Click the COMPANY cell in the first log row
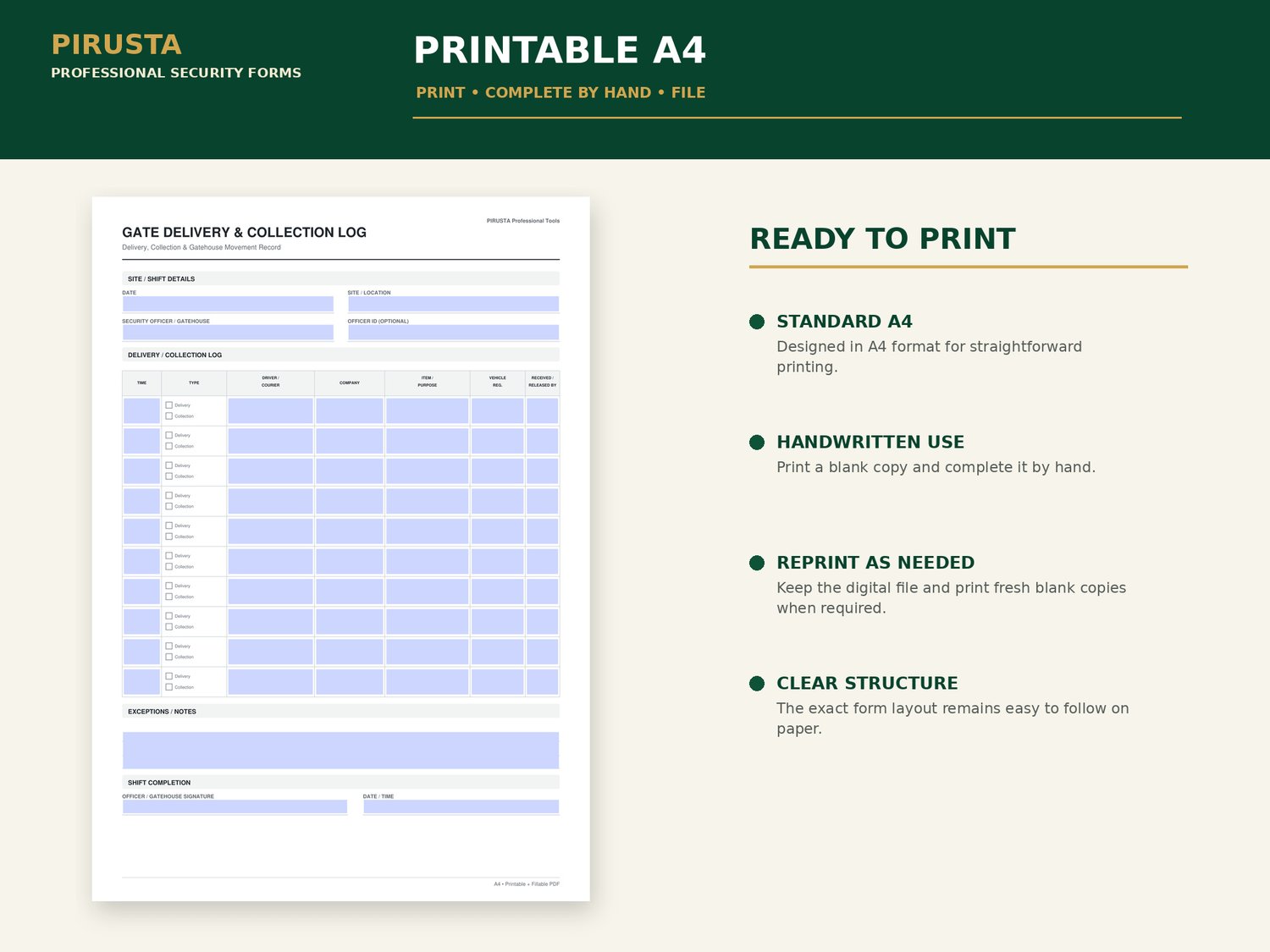Image resolution: width=1270 pixels, height=952 pixels. (x=350, y=411)
